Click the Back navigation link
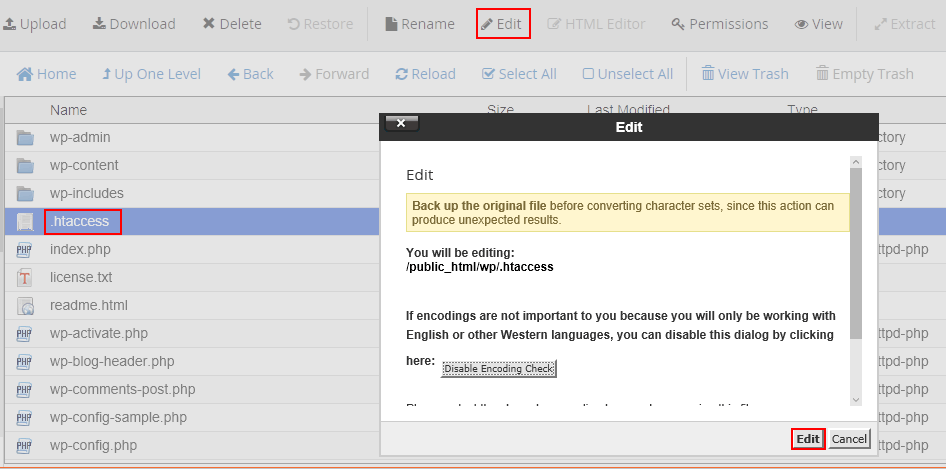 pyautogui.click(x=250, y=74)
